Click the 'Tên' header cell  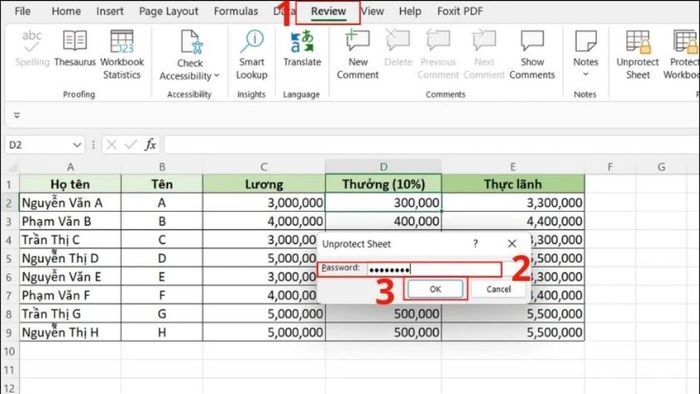[162, 184]
